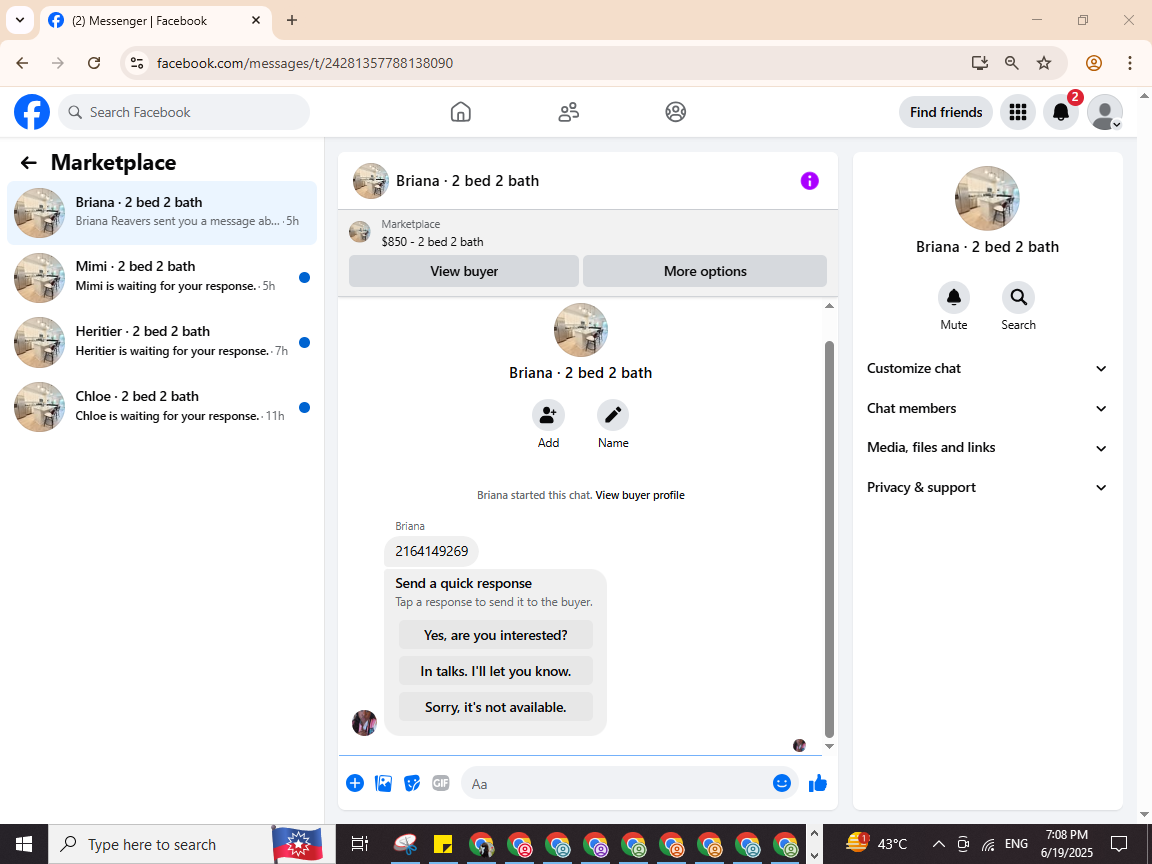Send quick reply "Sorry, it's not available."
This screenshot has height=864, width=1152.
tap(495, 708)
